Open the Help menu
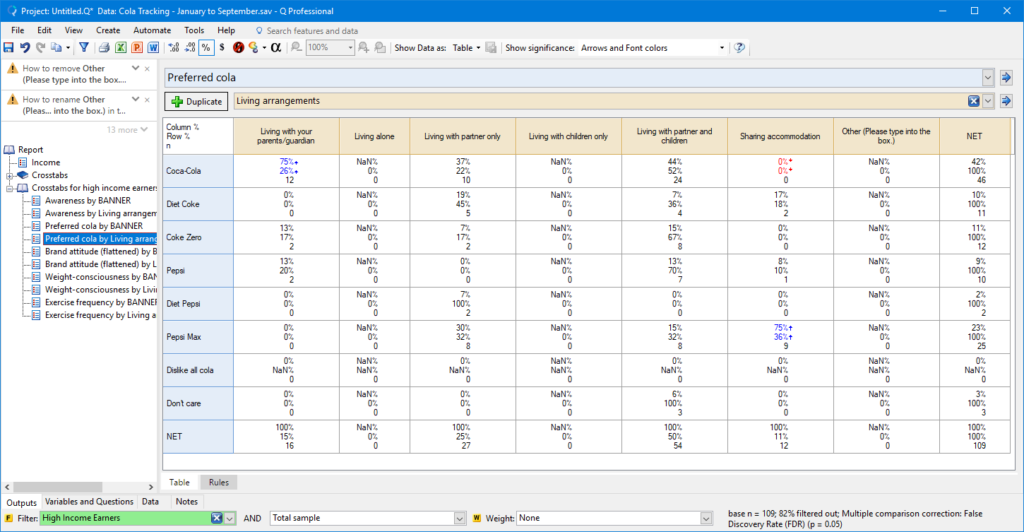Screen dimensions: 1024x532 (226, 31)
